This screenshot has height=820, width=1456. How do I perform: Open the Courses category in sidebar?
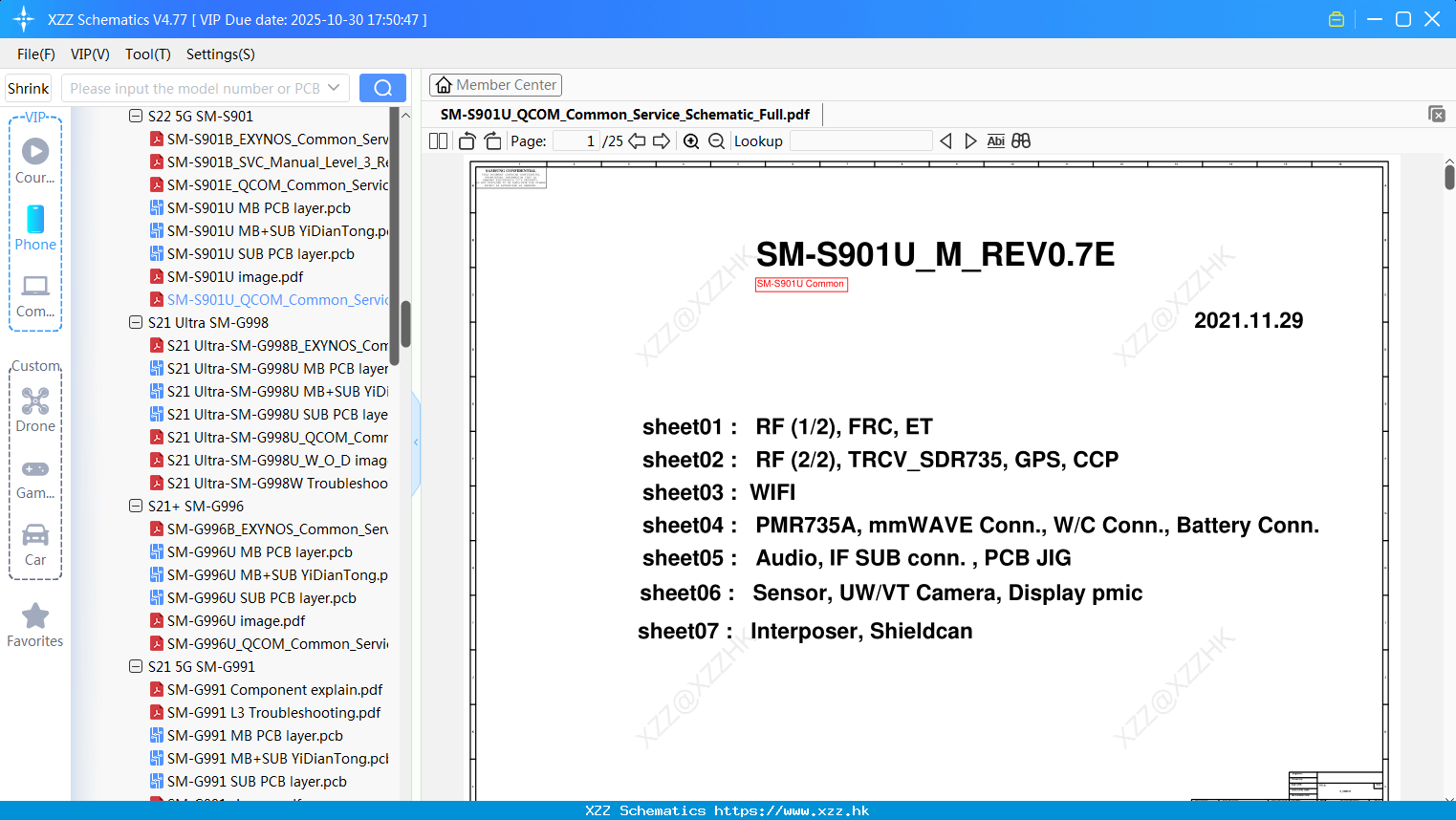35,162
